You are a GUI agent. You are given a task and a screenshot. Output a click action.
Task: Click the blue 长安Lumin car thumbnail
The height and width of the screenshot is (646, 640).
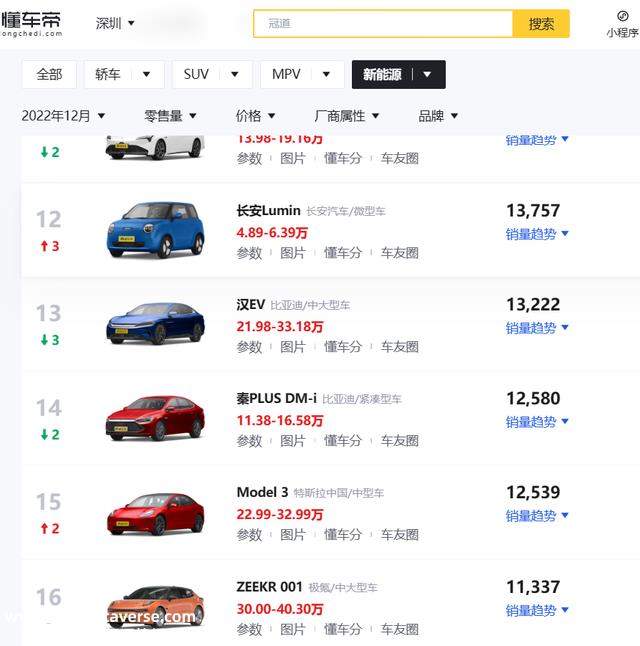[155, 229]
